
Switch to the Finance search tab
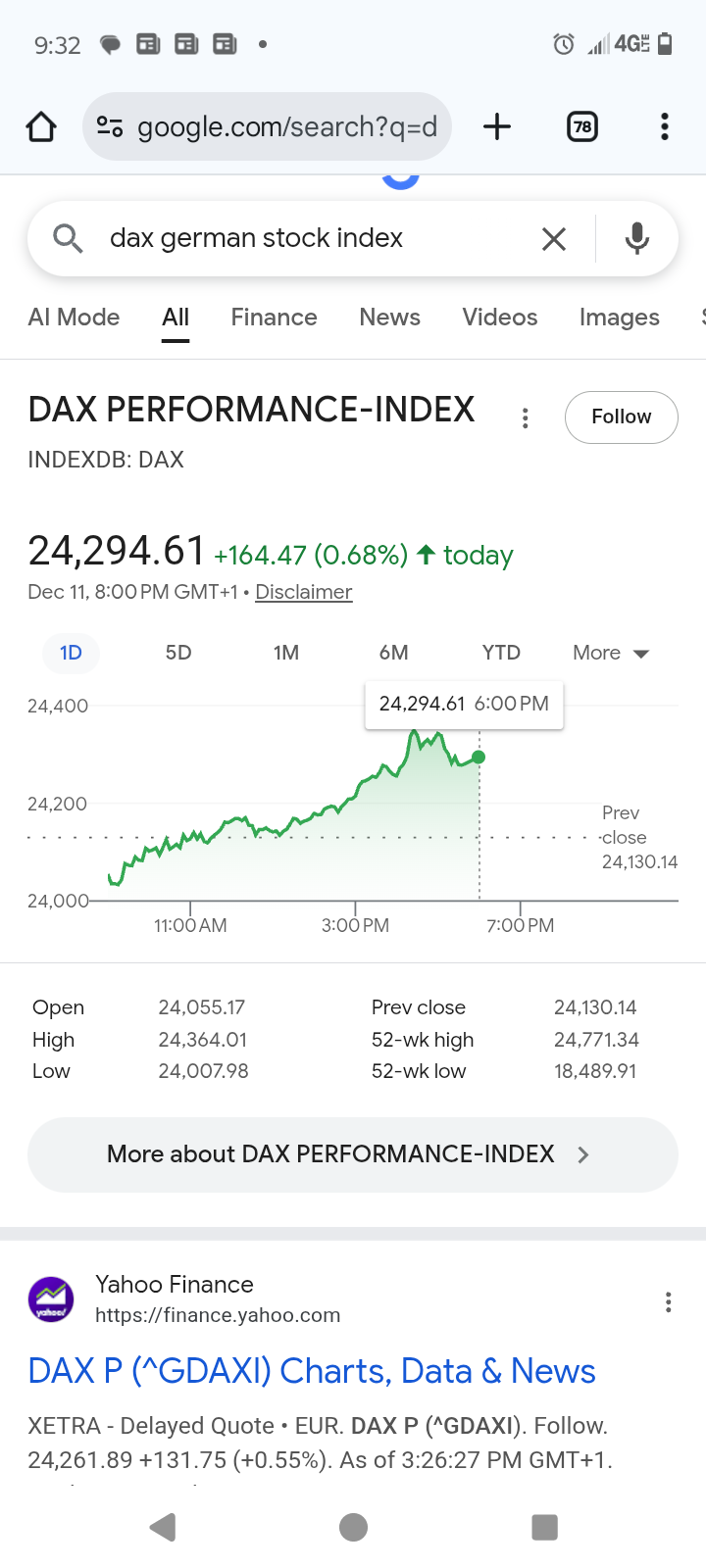274,318
